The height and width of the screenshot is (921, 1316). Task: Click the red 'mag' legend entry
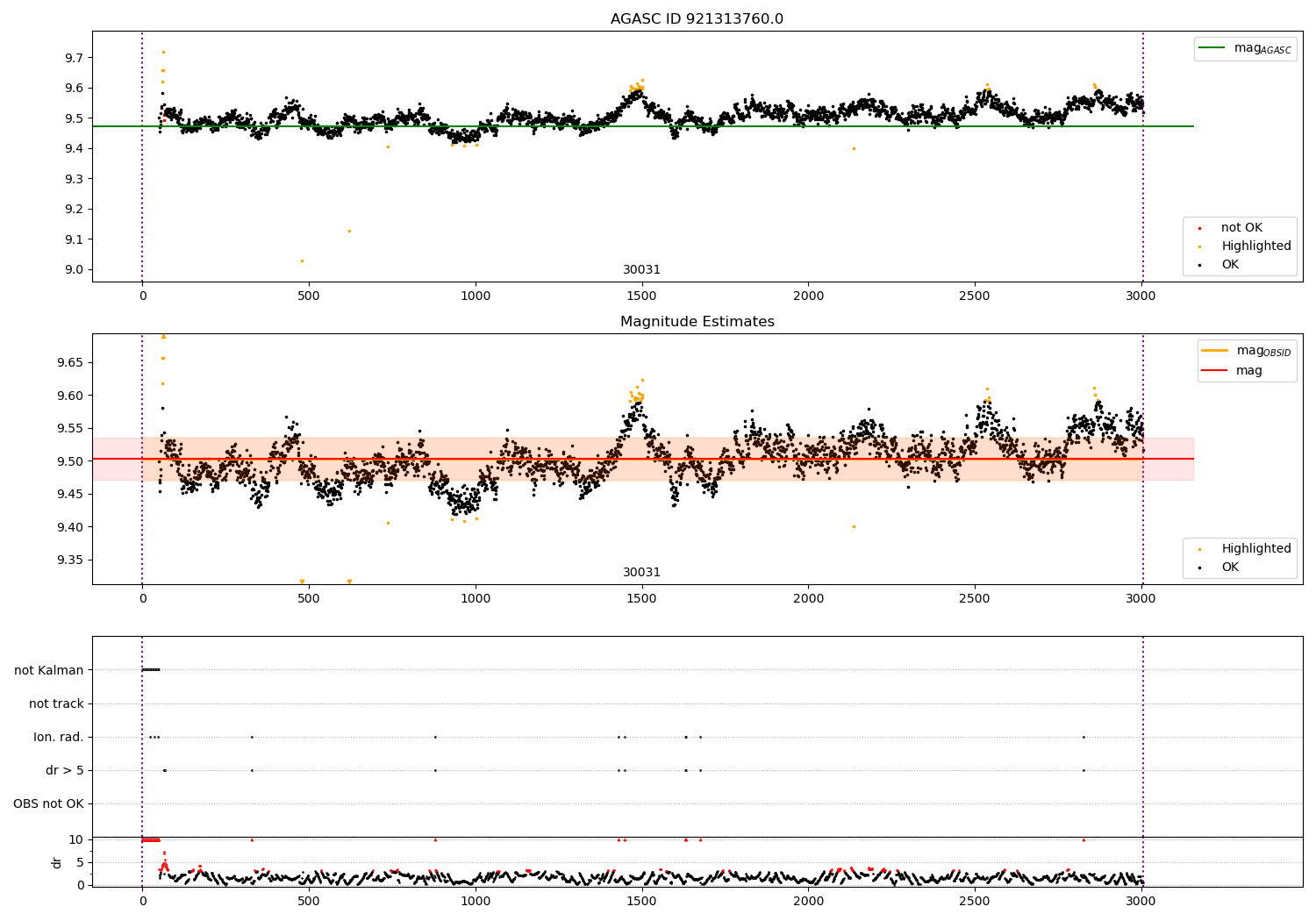tap(1232, 371)
